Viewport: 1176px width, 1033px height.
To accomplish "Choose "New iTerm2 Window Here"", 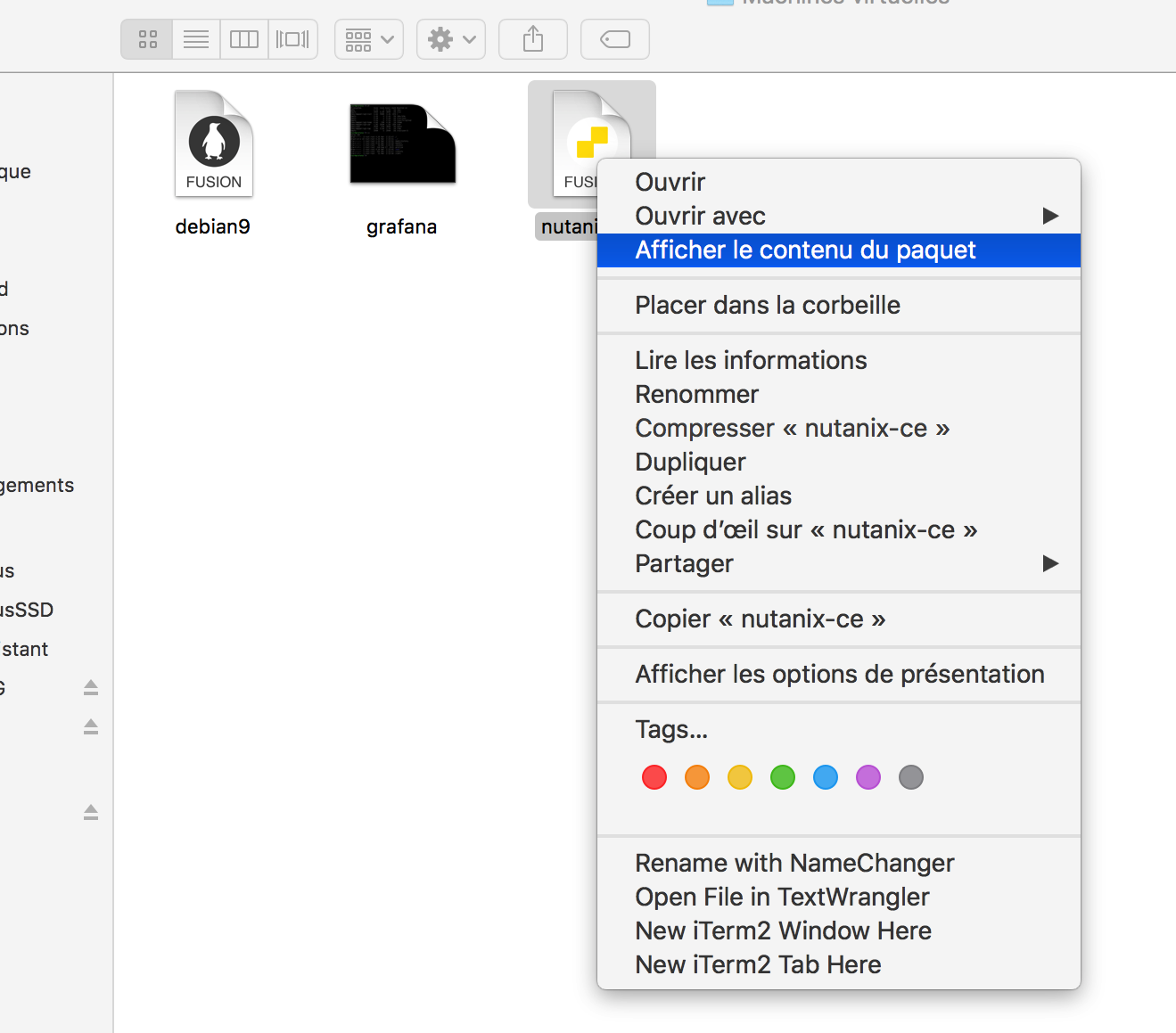I will coord(783,931).
